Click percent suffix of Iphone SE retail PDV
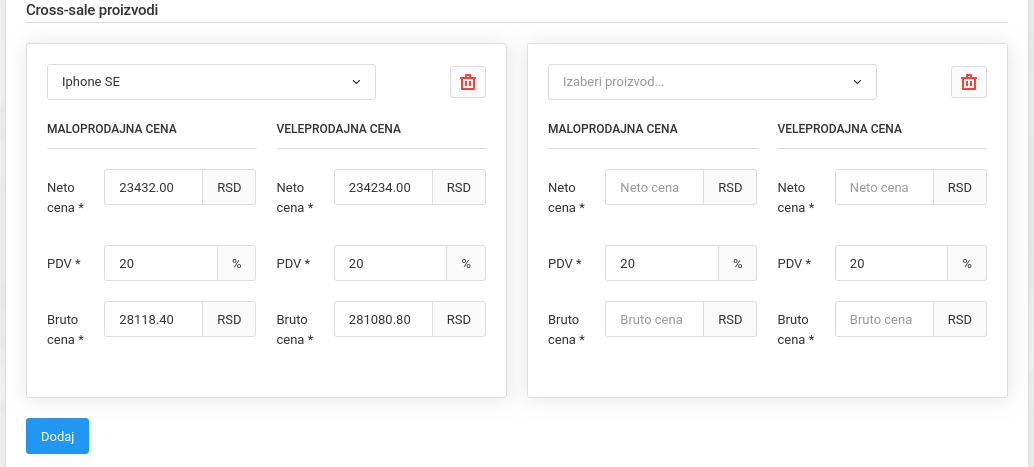The width and height of the screenshot is (1034, 467). (x=237, y=264)
